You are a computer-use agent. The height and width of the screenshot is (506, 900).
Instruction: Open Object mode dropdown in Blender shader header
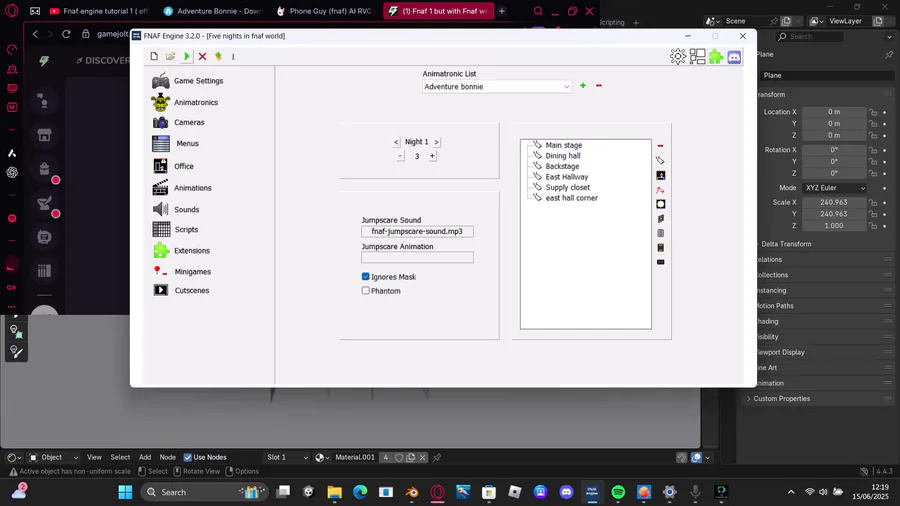pyautogui.click(x=53, y=457)
